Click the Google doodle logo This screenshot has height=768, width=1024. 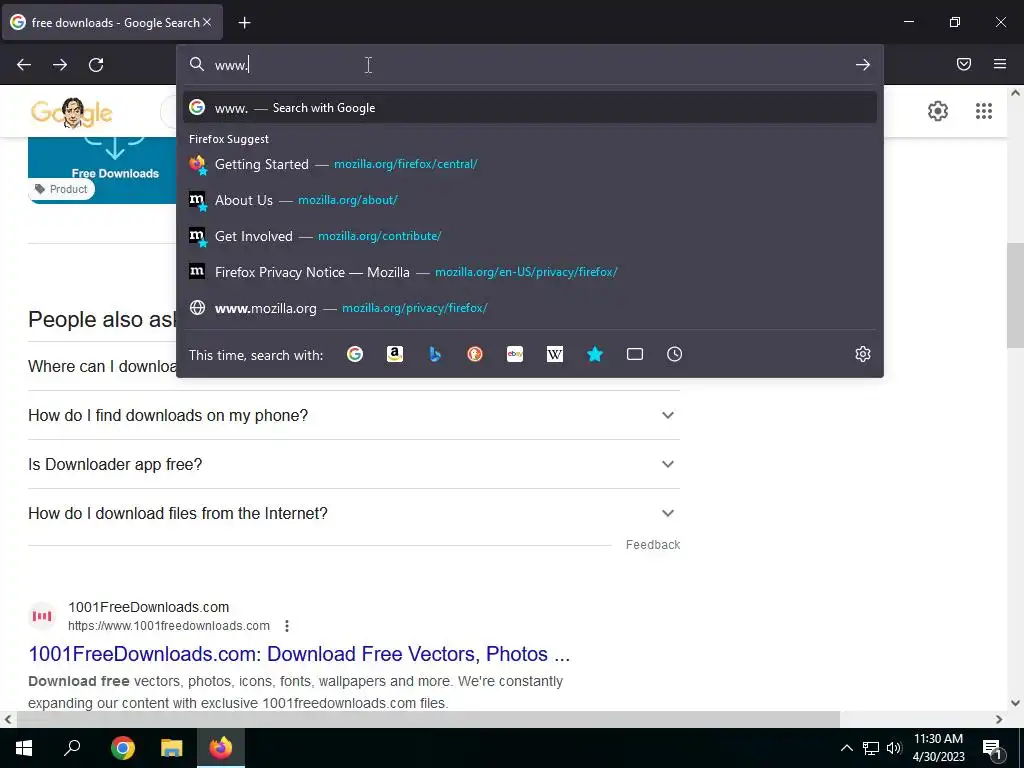pos(71,112)
